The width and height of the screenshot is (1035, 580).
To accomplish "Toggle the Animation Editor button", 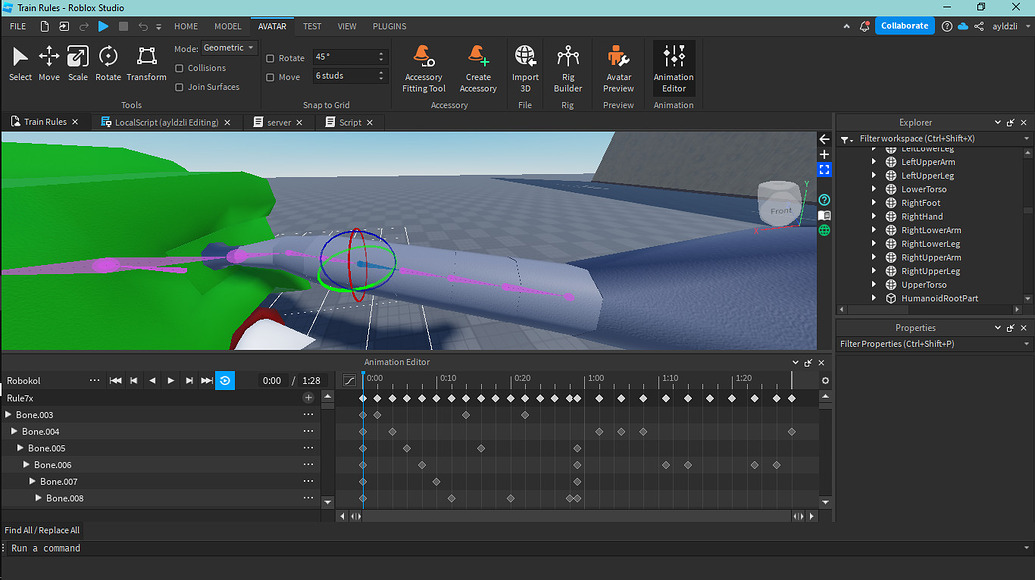I will 673,69.
